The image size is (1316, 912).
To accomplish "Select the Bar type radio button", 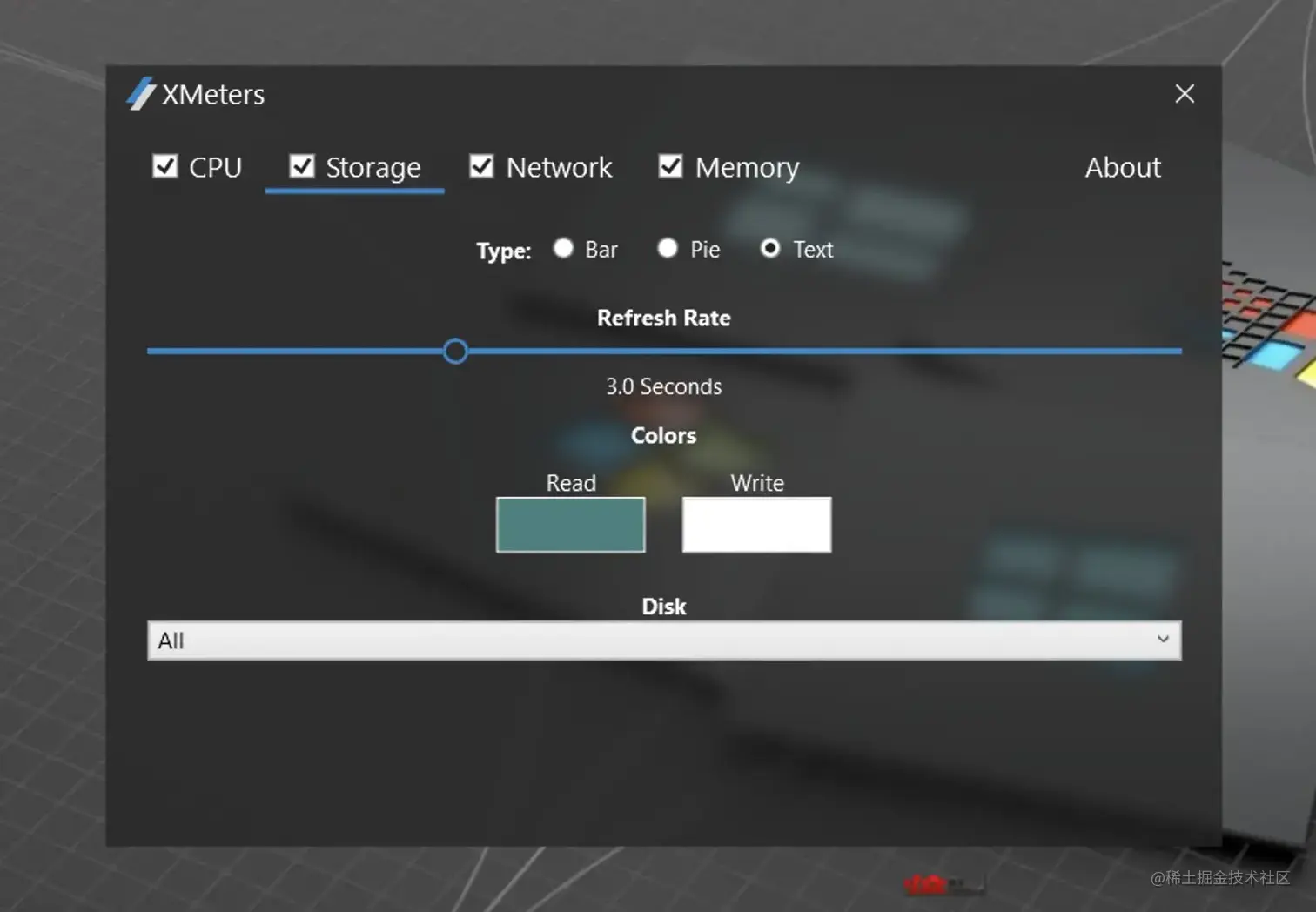I will (x=563, y=249).
